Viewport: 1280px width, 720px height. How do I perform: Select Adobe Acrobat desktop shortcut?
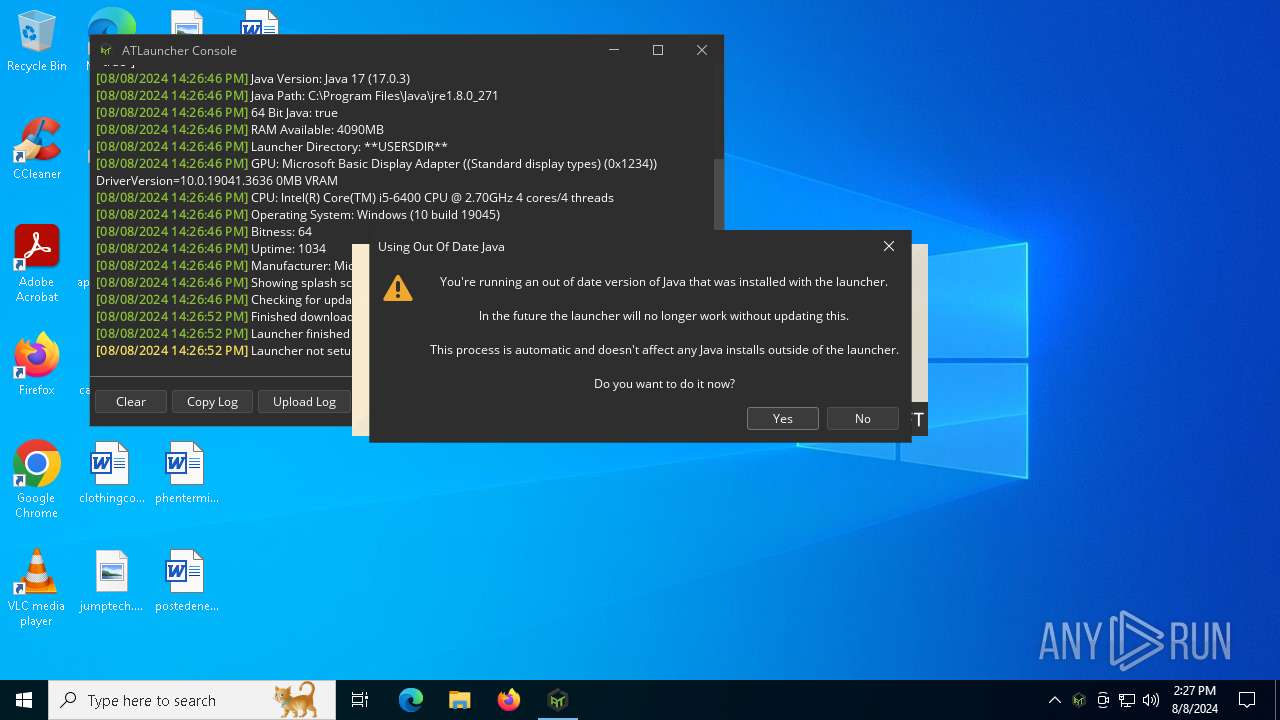(x=37, y=264)
